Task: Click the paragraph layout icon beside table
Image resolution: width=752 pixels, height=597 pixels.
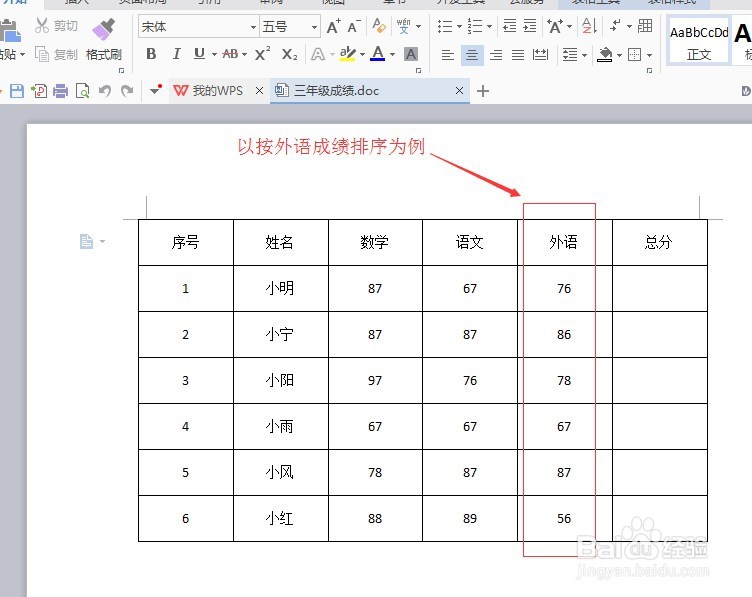Action: click(x=86, y=241)
